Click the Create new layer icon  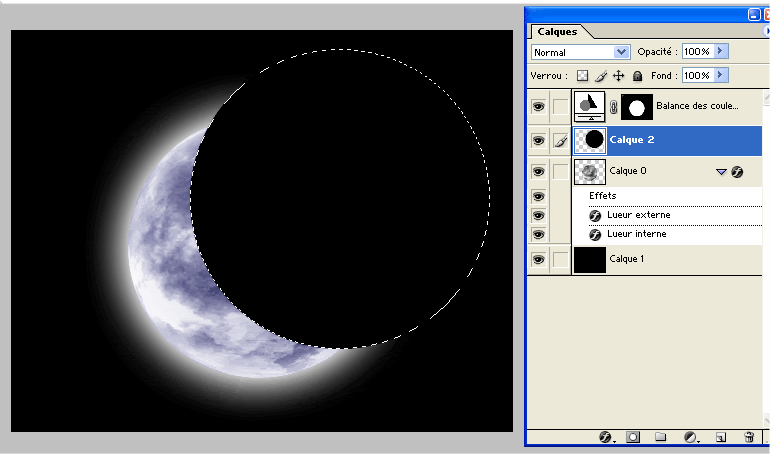[x=720, y=438]
